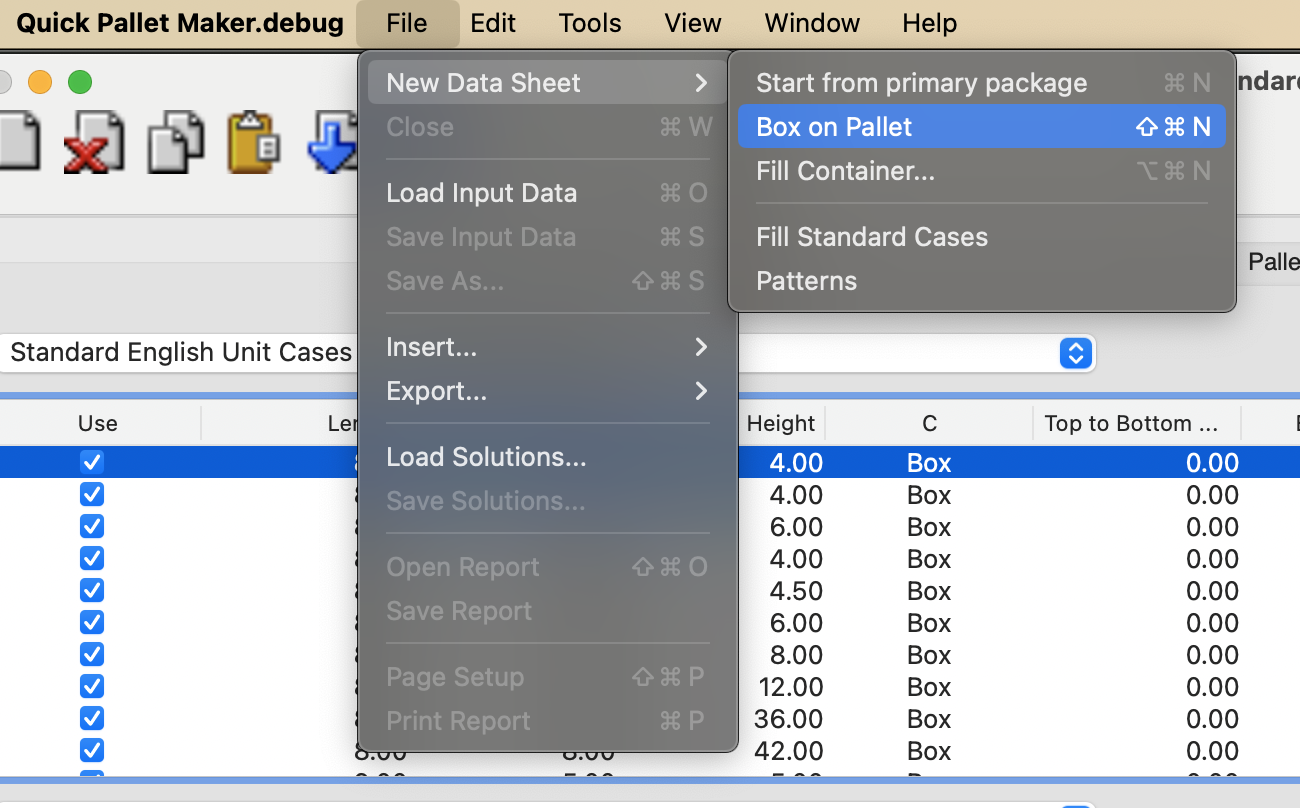Viewport: 1300px width, 808px height.
Task: Click the Height column header
Action: click(781, 423)
